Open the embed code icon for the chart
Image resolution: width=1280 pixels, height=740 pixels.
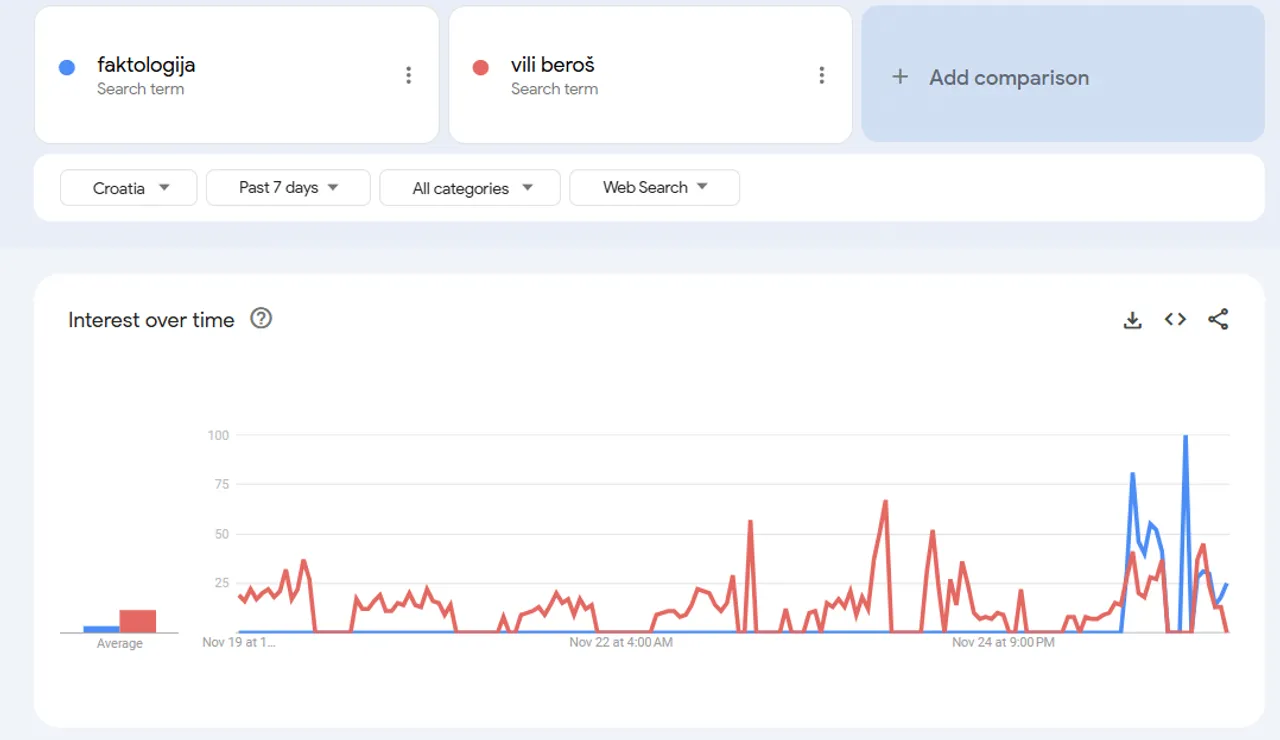pyautogui.click(x=1175, y=320)
